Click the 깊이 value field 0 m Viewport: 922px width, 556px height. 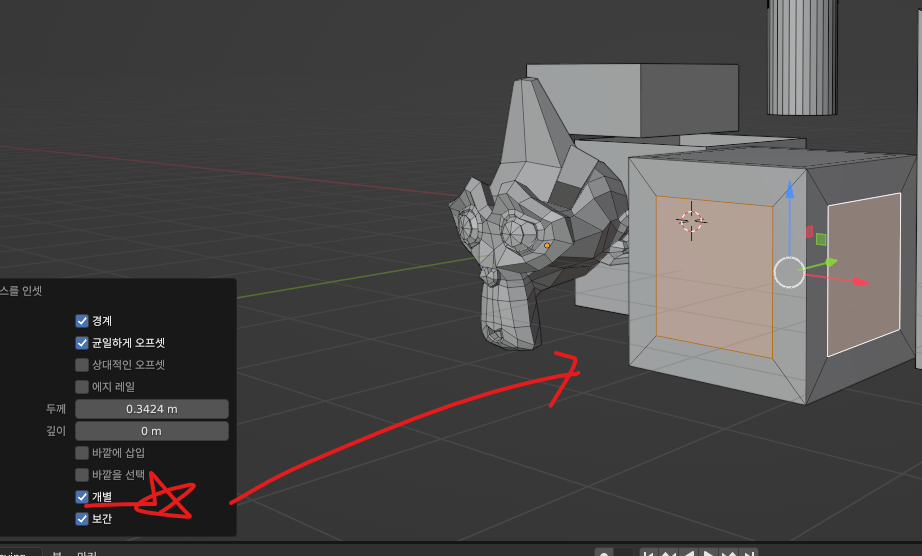pos(152,431)
